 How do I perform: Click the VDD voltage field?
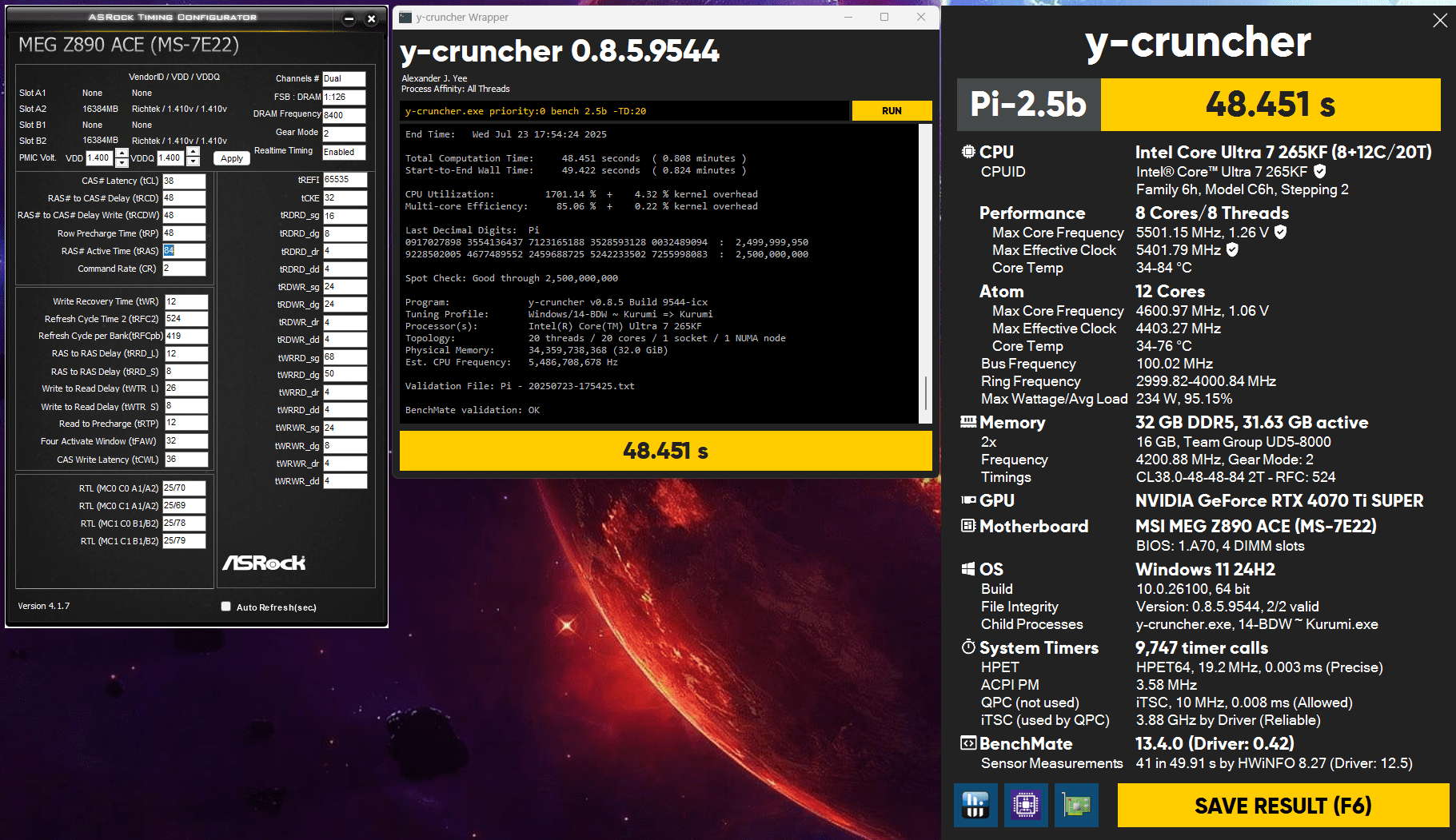pyautogui.click(x=99, y=158)
